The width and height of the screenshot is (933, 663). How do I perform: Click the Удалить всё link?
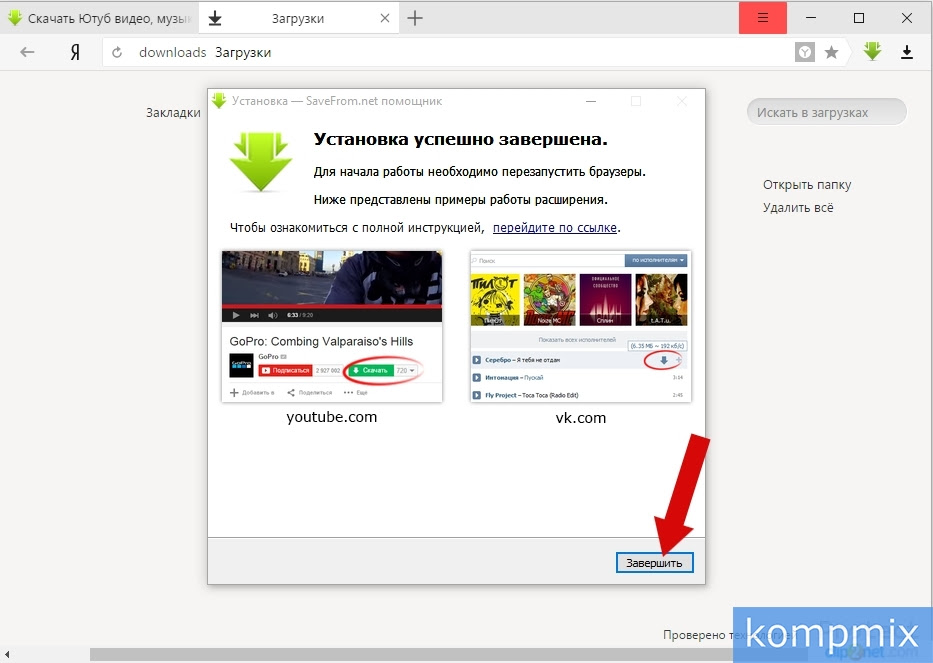(798, 207)
